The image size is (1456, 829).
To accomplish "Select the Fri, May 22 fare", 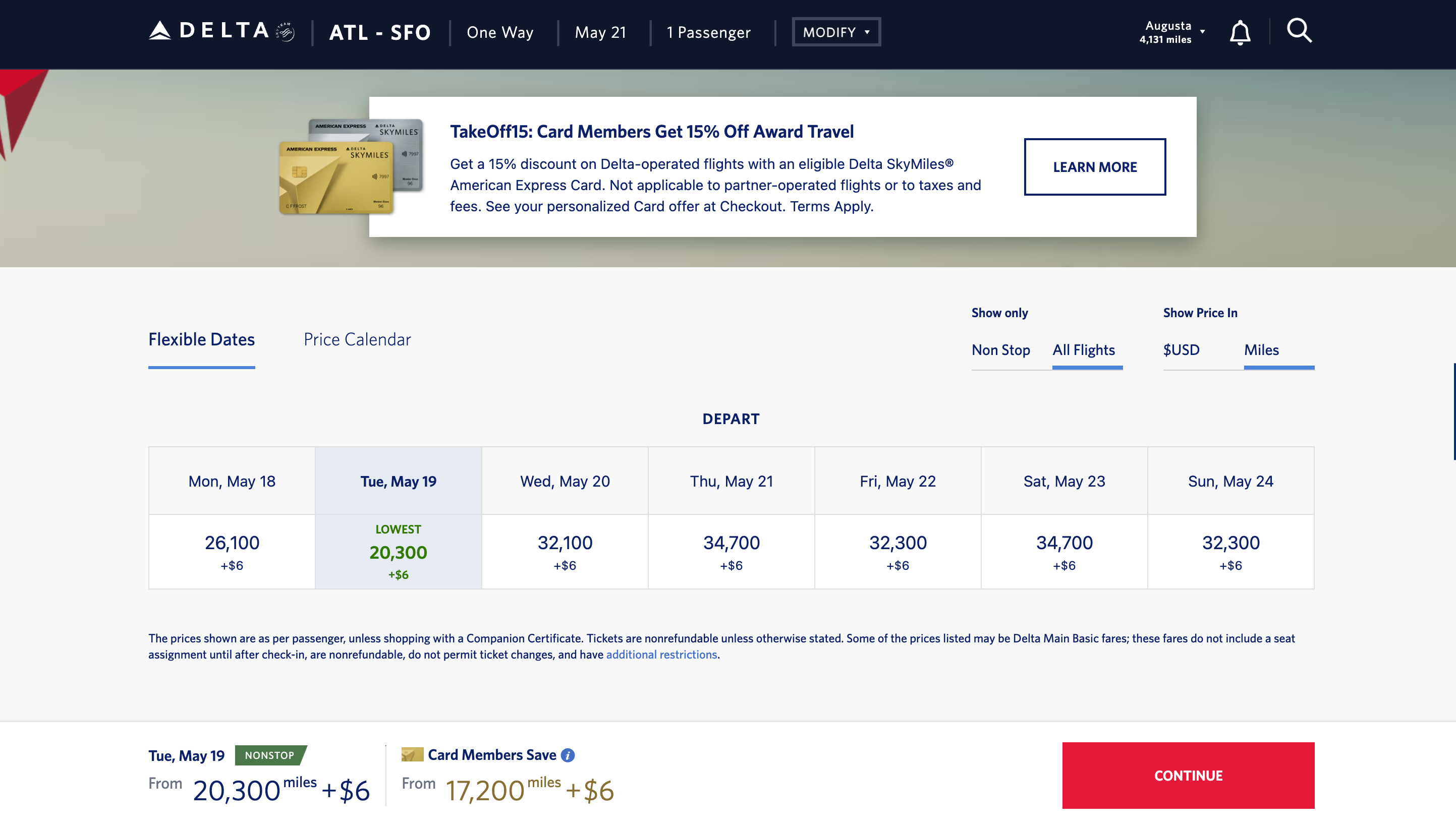I will click(898, 551).
